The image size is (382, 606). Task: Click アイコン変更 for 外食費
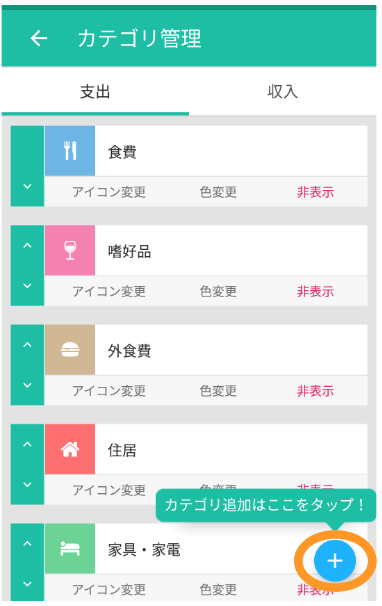coord(109,391)
